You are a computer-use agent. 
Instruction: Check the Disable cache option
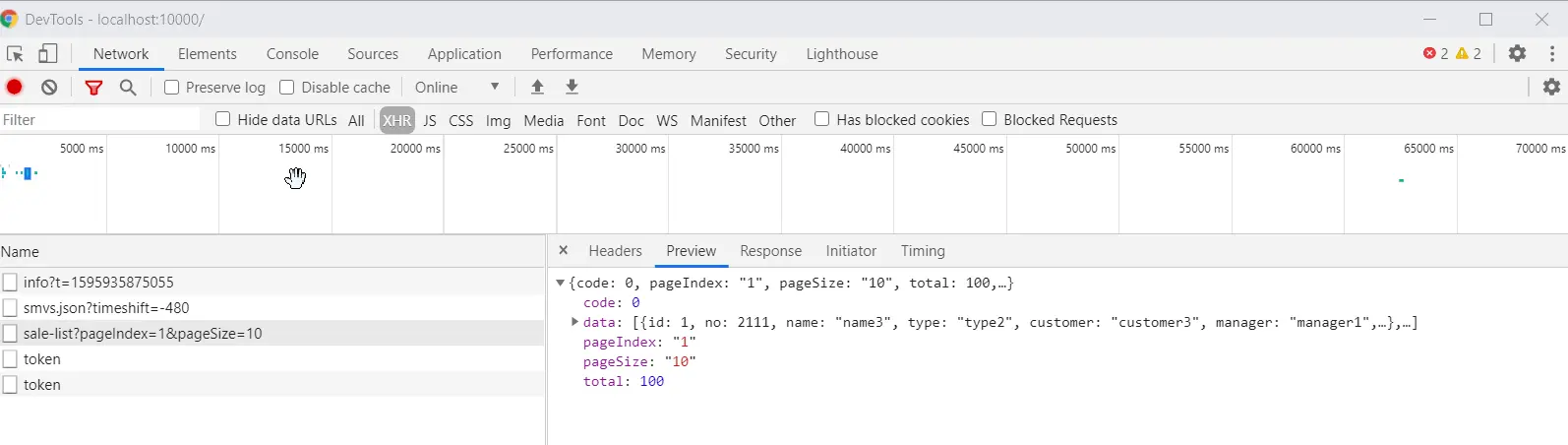click(x=287, y=87)
